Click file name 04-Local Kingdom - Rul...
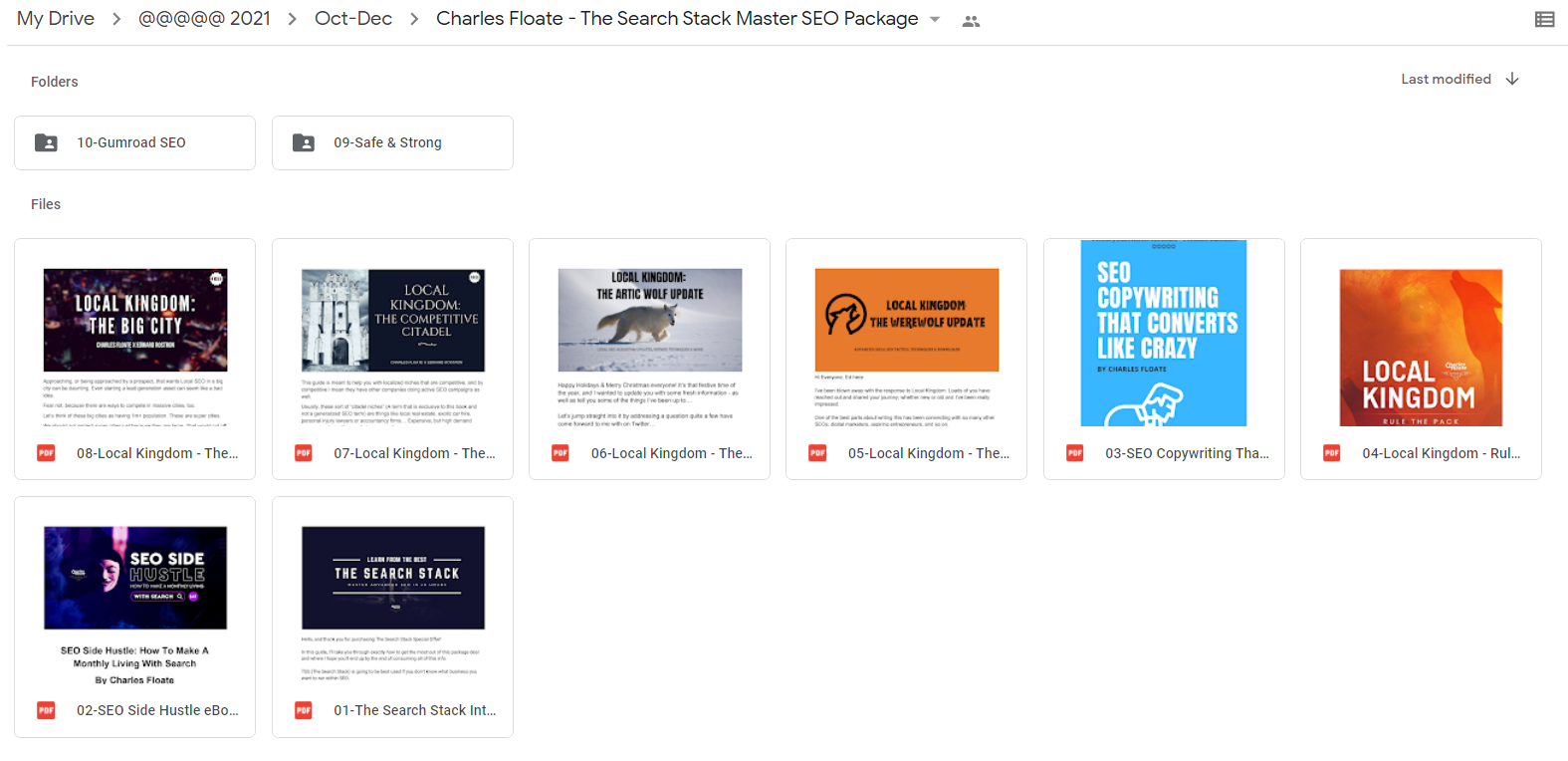The width and height of the screenshot is (1568, 761). coord(1442,453)
